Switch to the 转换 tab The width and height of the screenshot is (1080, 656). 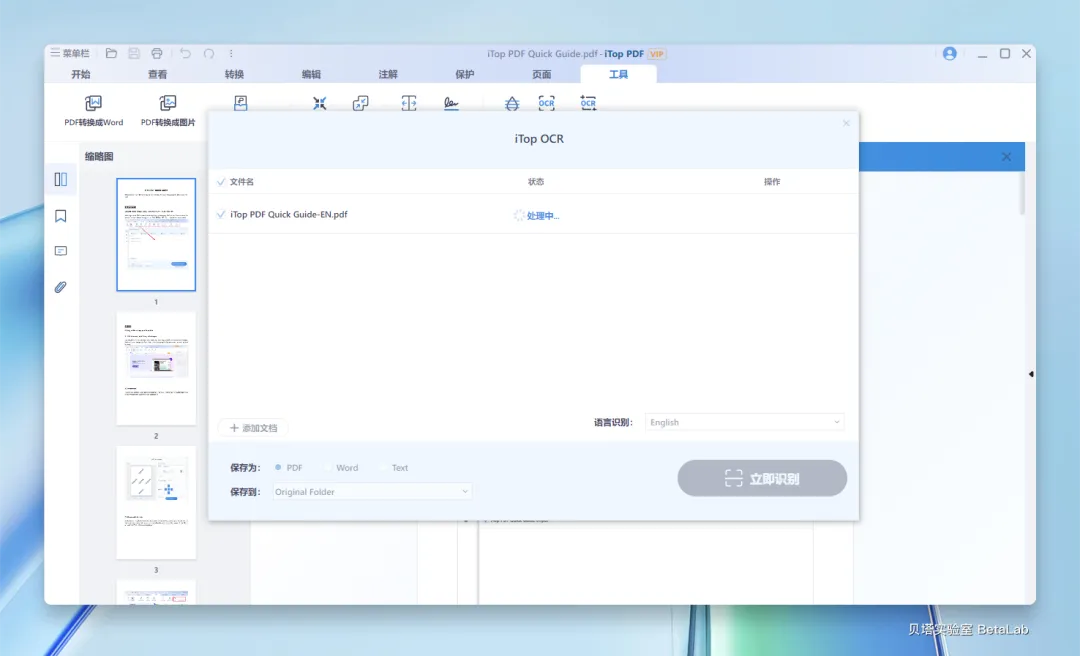(234, 74)
